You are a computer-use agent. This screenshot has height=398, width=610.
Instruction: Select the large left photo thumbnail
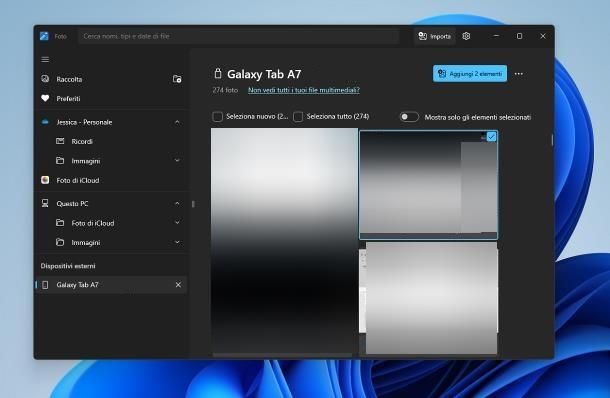coord(284,241)
